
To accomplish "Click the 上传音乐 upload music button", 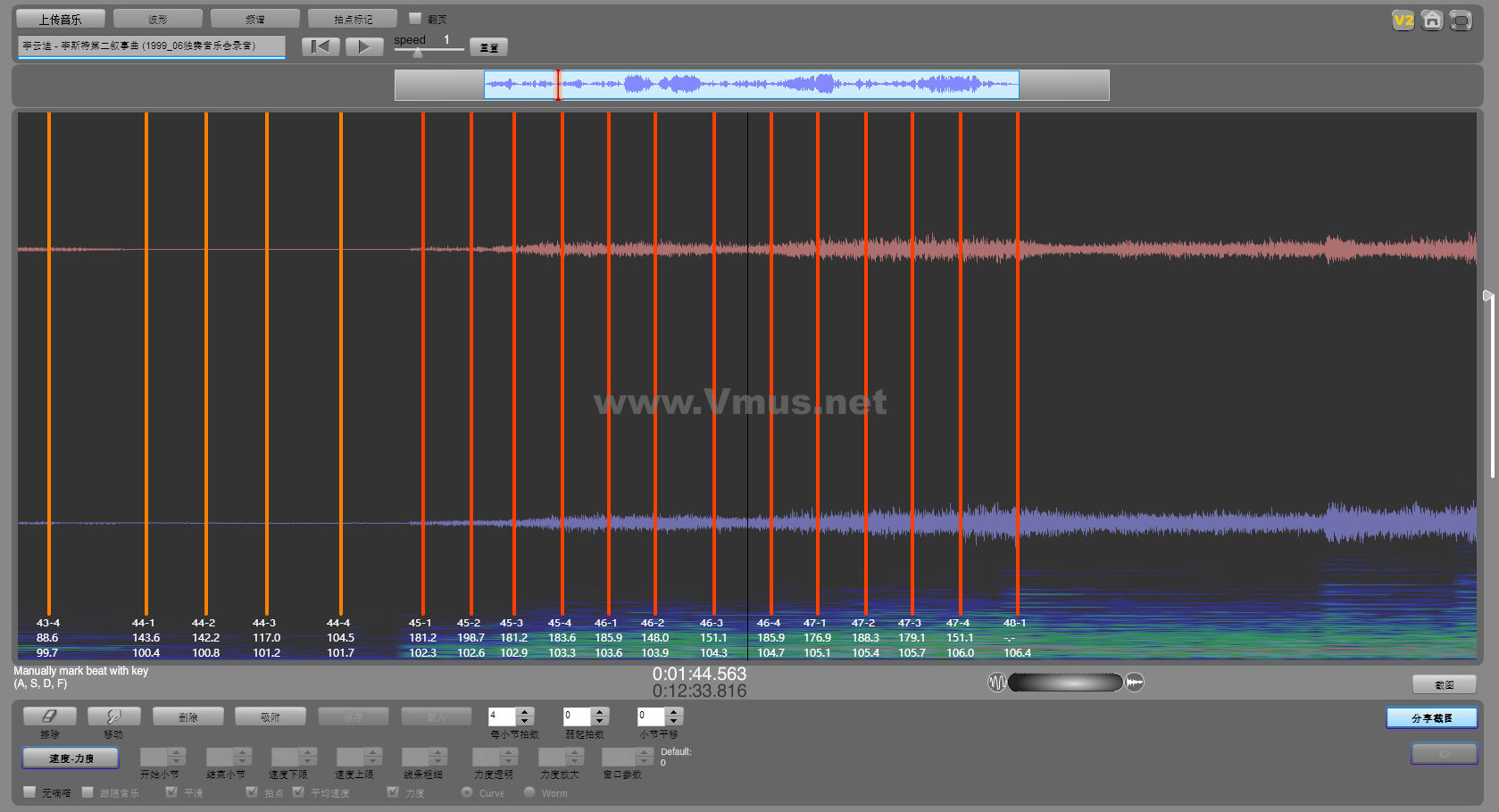I will tap(60, 19).
